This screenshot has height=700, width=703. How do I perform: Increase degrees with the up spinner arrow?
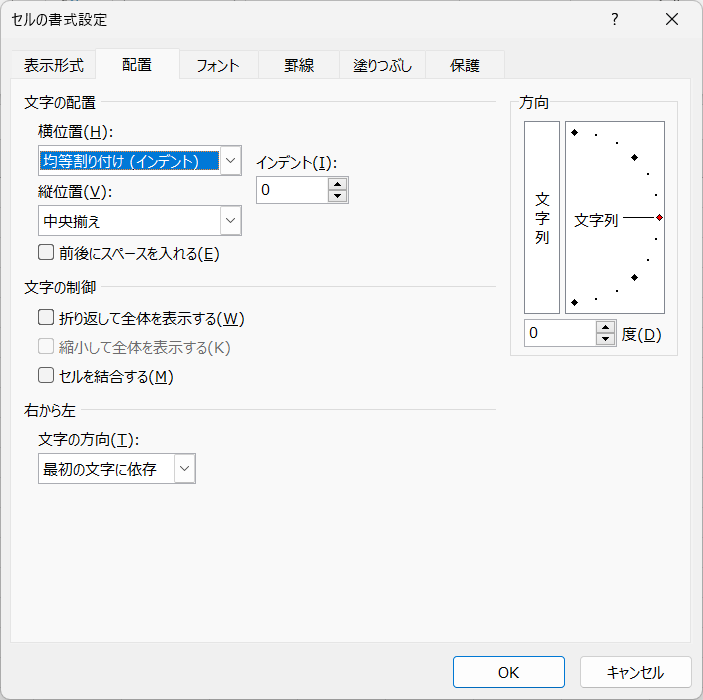(606, 327)
